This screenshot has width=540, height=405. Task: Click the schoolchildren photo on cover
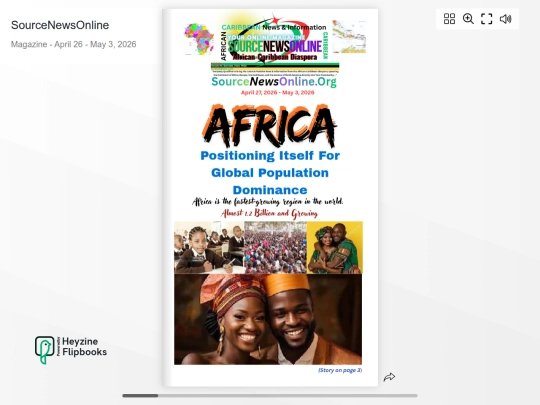[x=209, y=248]
